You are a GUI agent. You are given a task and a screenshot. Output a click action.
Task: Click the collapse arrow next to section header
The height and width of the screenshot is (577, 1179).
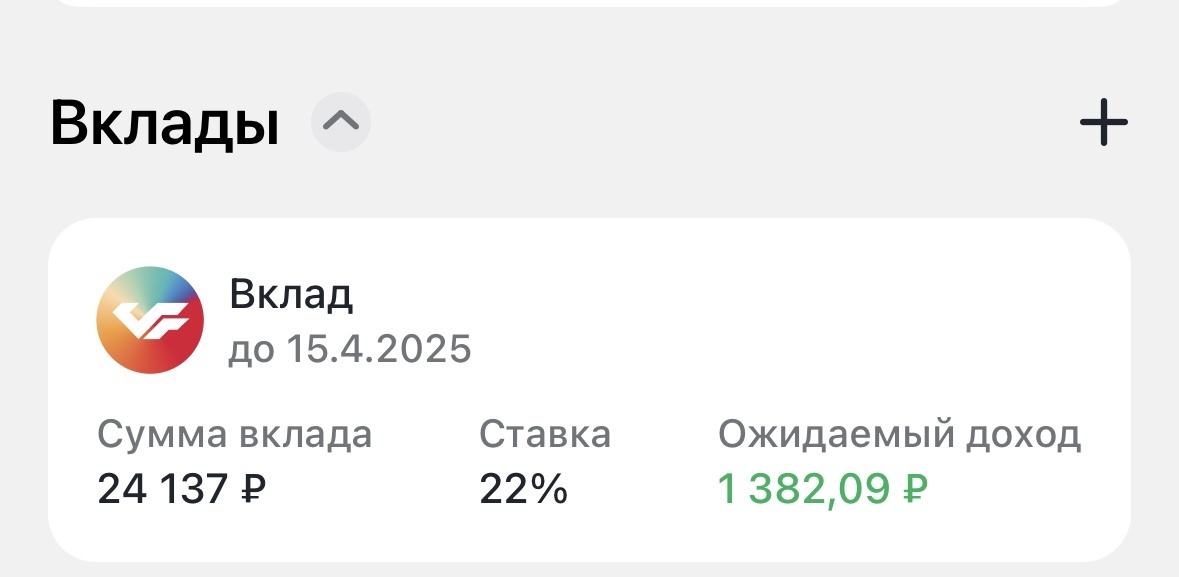point(339,122)
